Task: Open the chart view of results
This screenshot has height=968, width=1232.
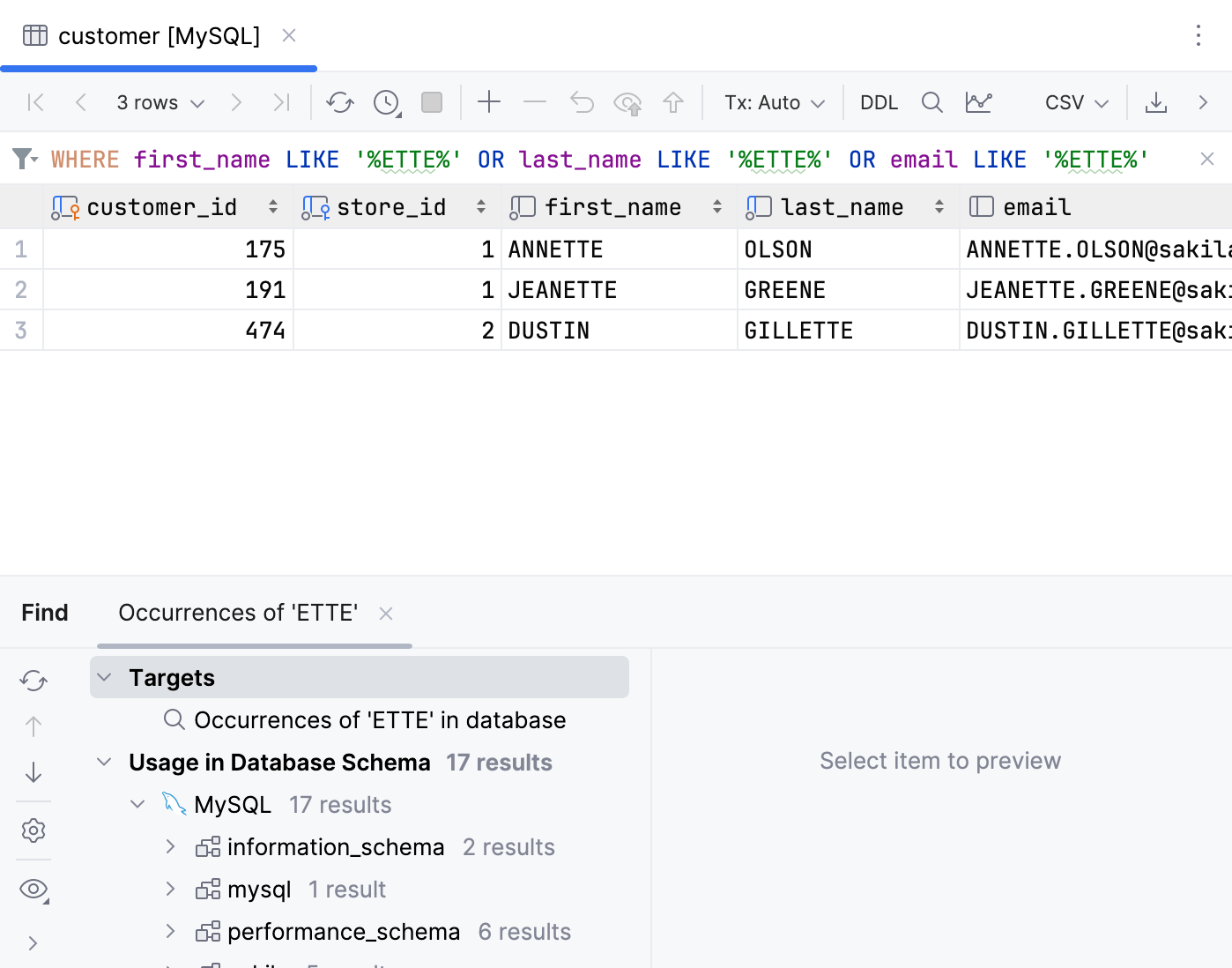Action: tap(979, 102)
